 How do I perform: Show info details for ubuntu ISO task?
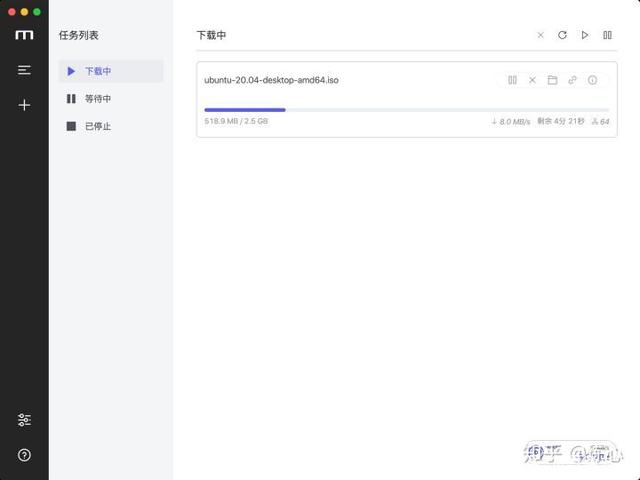click(592, 80)
